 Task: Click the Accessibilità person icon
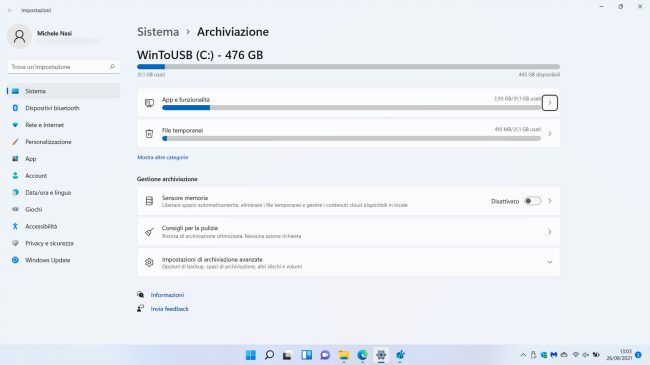(x=15, y=226)
